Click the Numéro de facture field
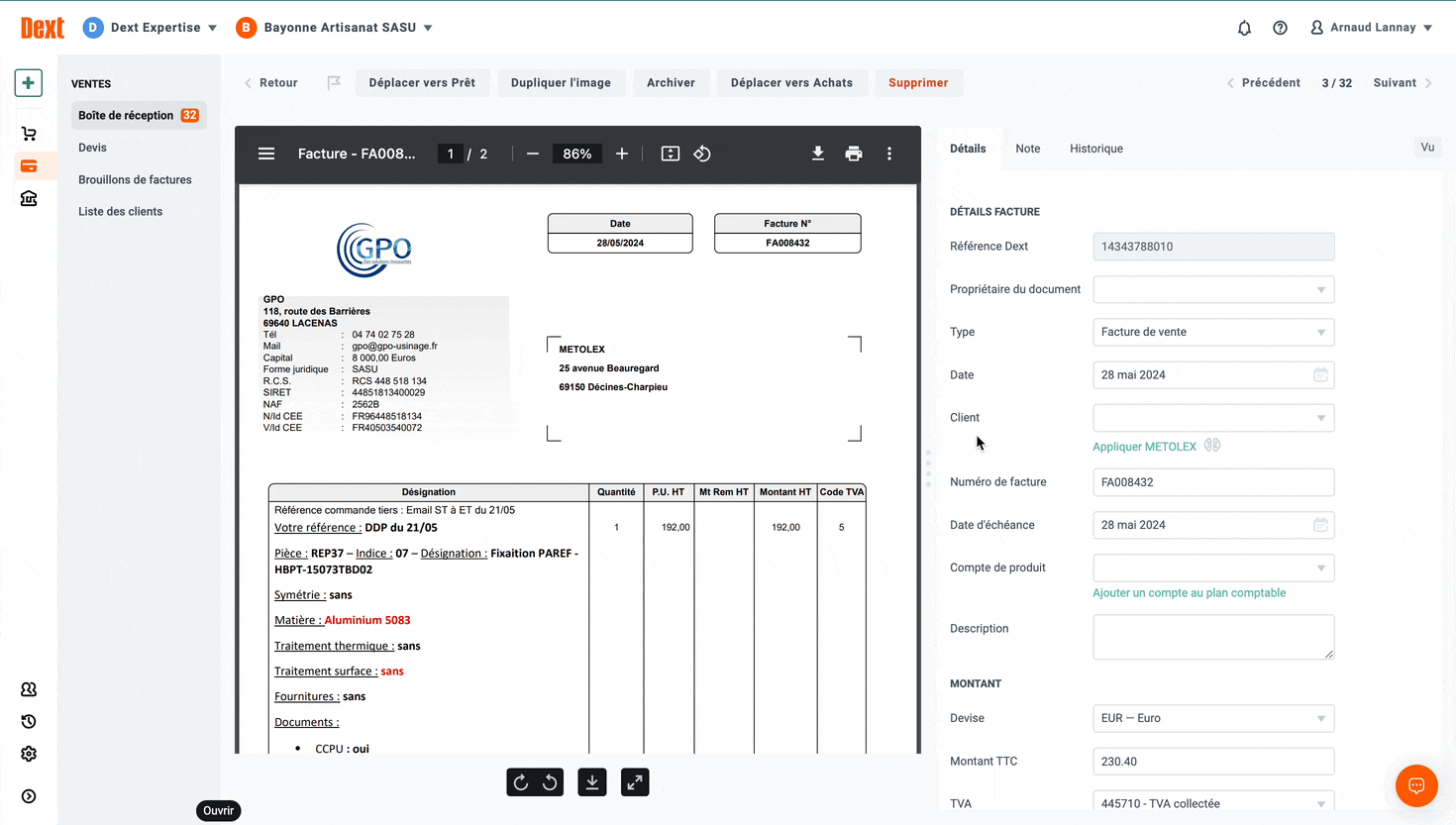This screenshot has width=1456, height=825. click(x=1213, y=482)
